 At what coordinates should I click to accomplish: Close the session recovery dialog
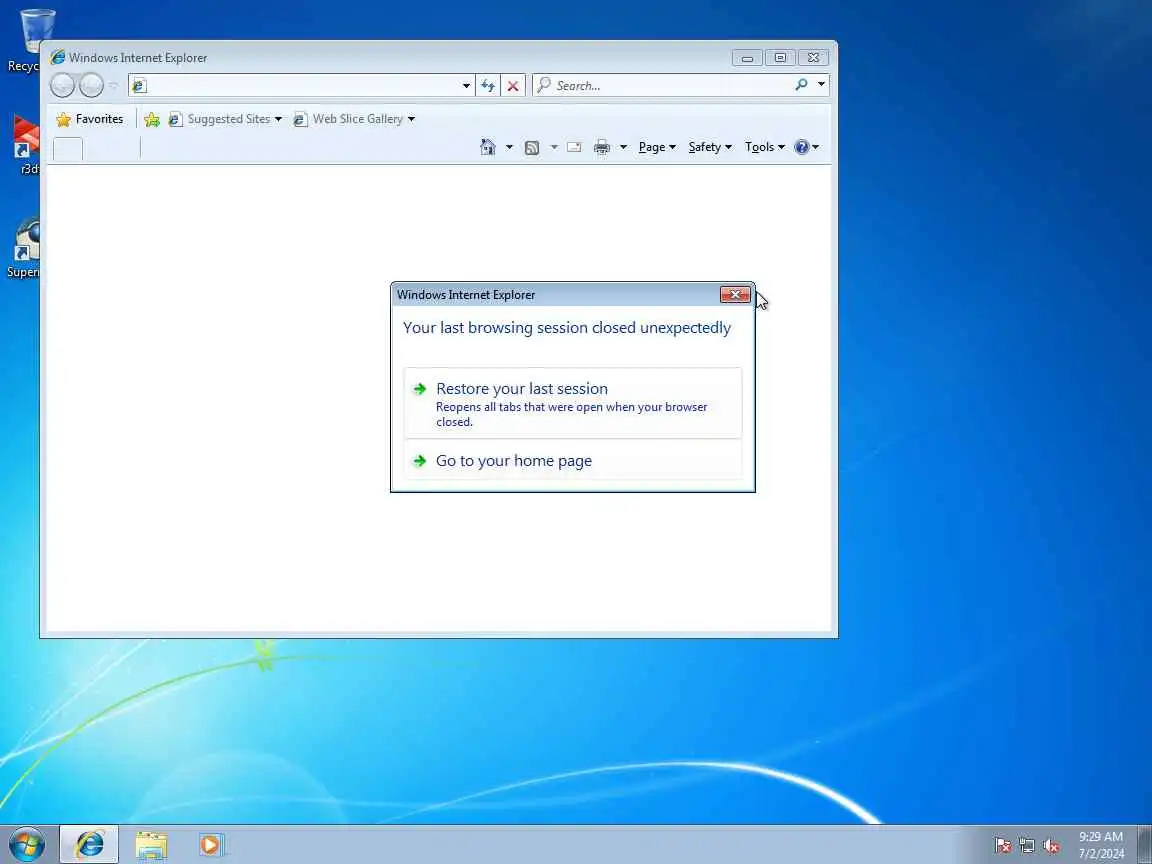735,295
